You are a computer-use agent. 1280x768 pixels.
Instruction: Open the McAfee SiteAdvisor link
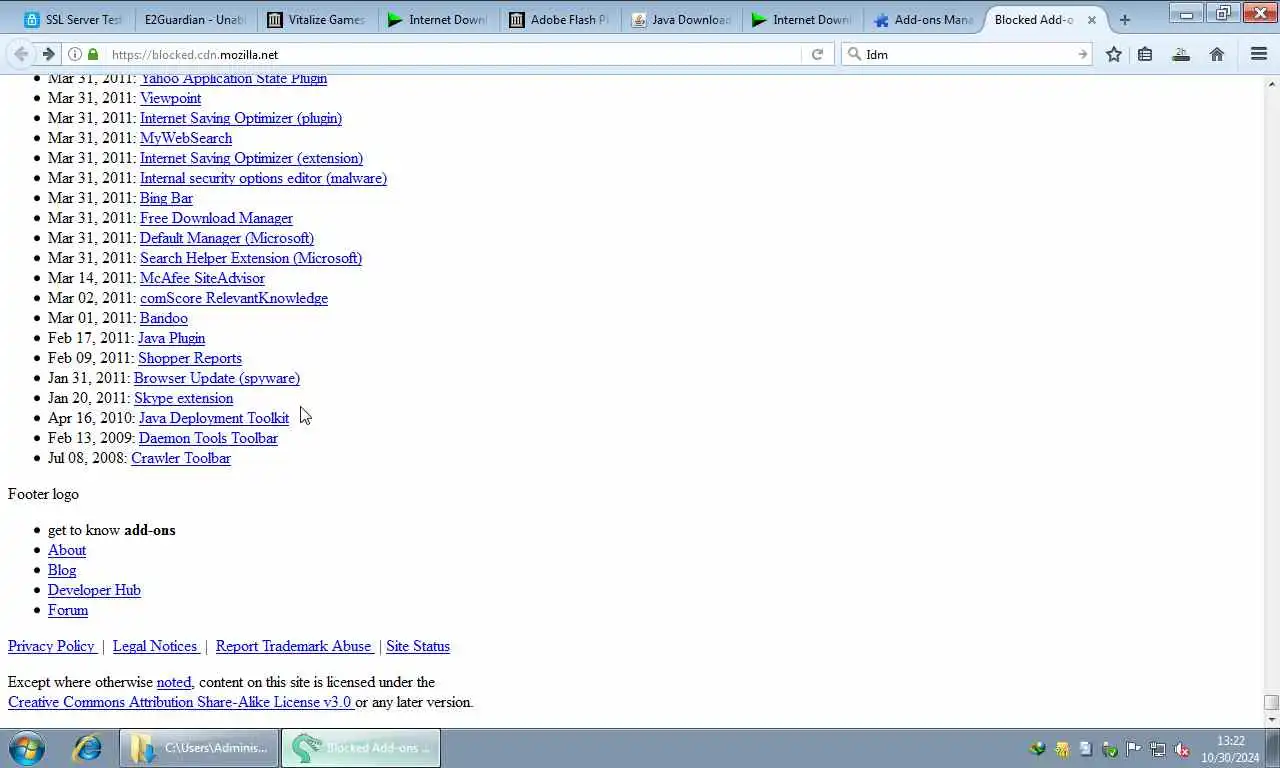(202, 278)
